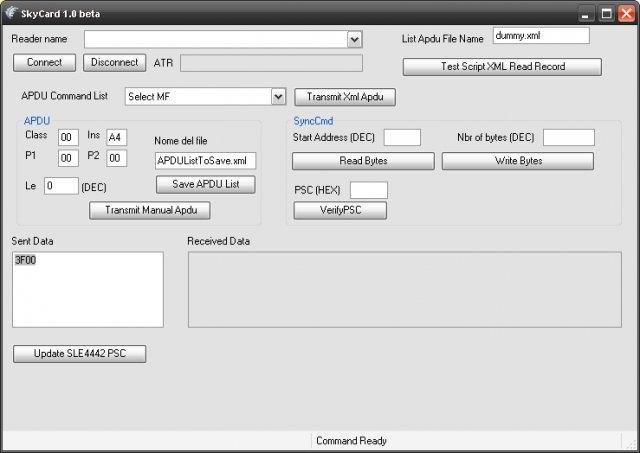Click the Start Address (DEC) field

coord(402,138)
